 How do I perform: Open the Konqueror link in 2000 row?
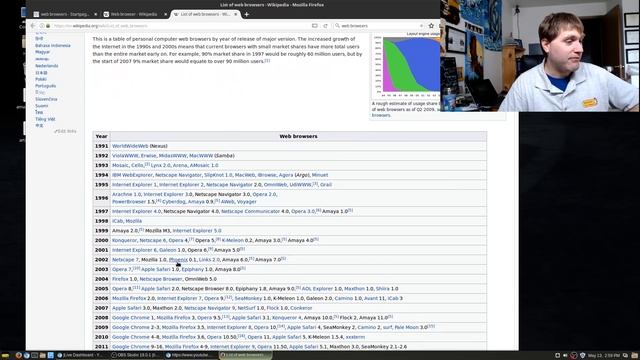(124, 240)
